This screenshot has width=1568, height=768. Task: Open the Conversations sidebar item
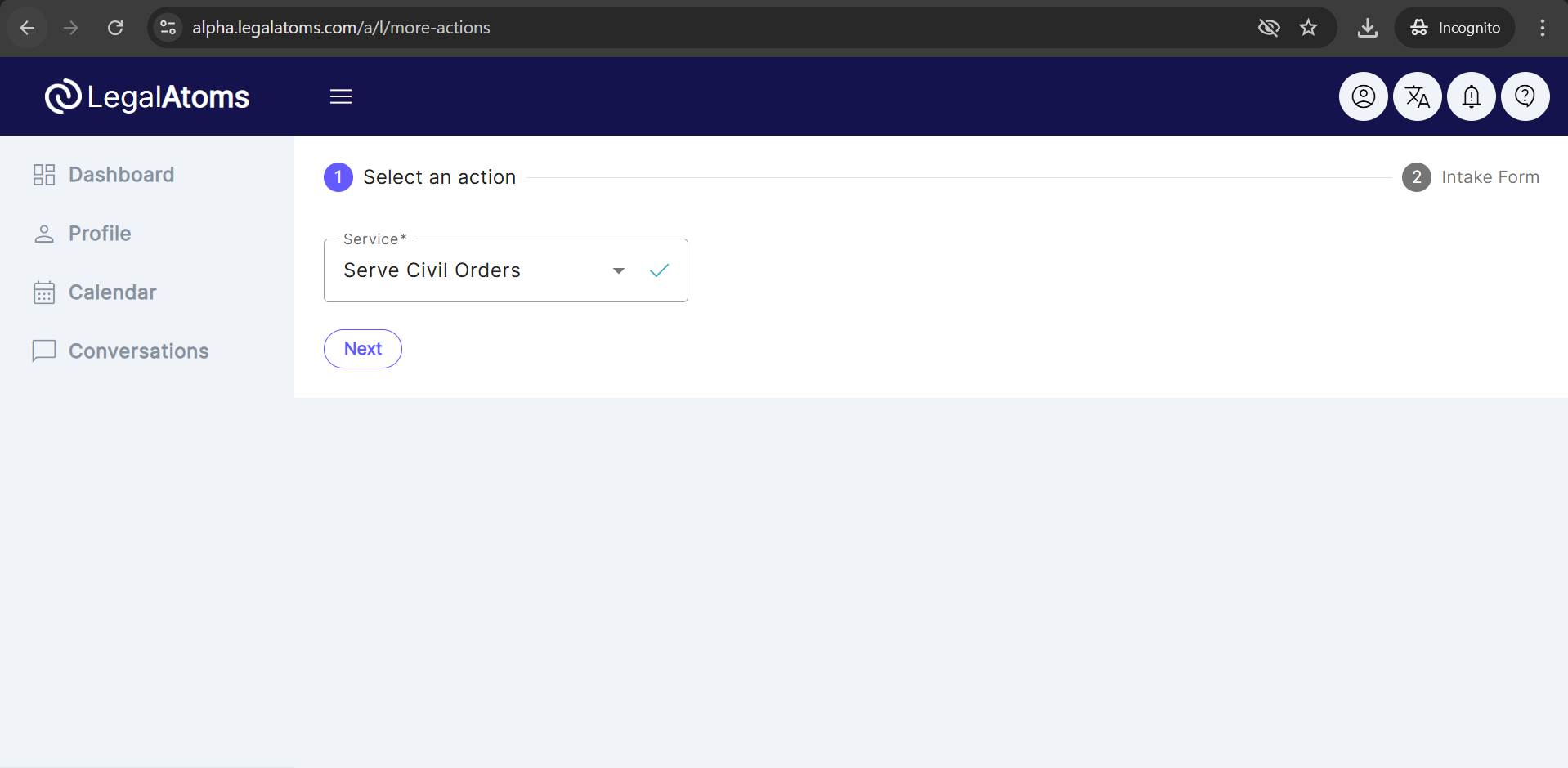point(138,351)
